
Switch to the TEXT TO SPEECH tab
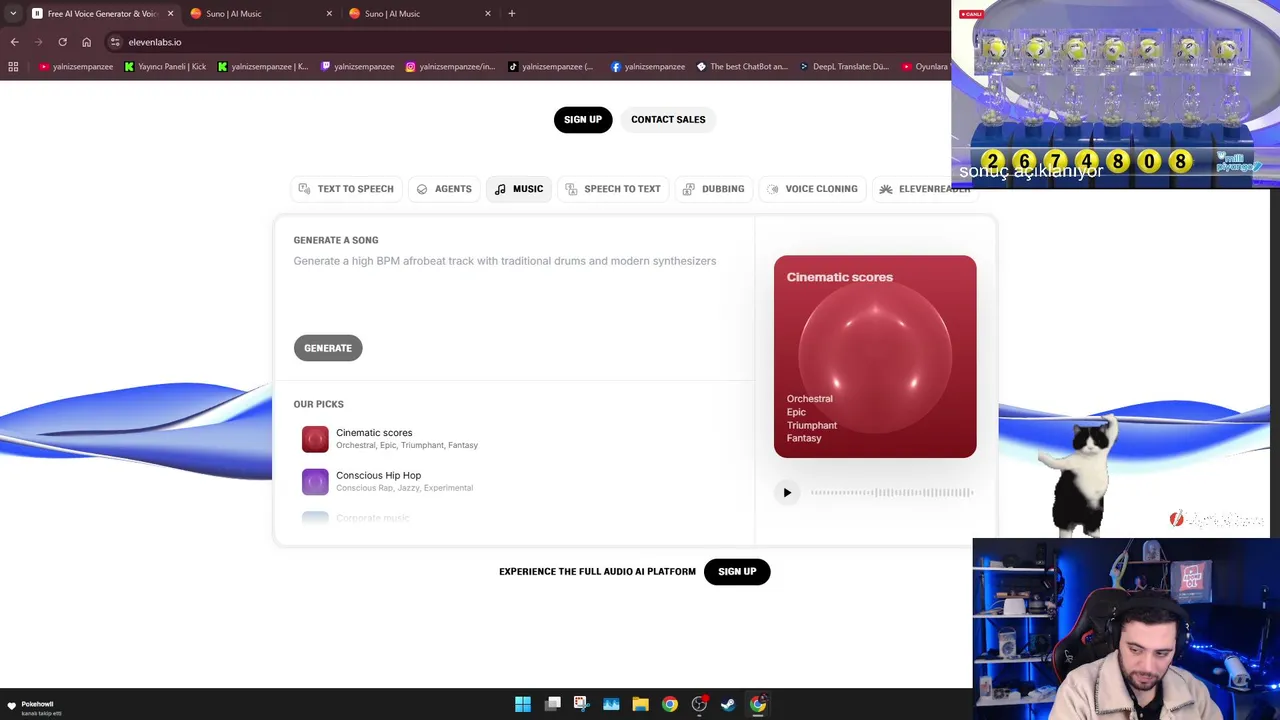(346, 189)
